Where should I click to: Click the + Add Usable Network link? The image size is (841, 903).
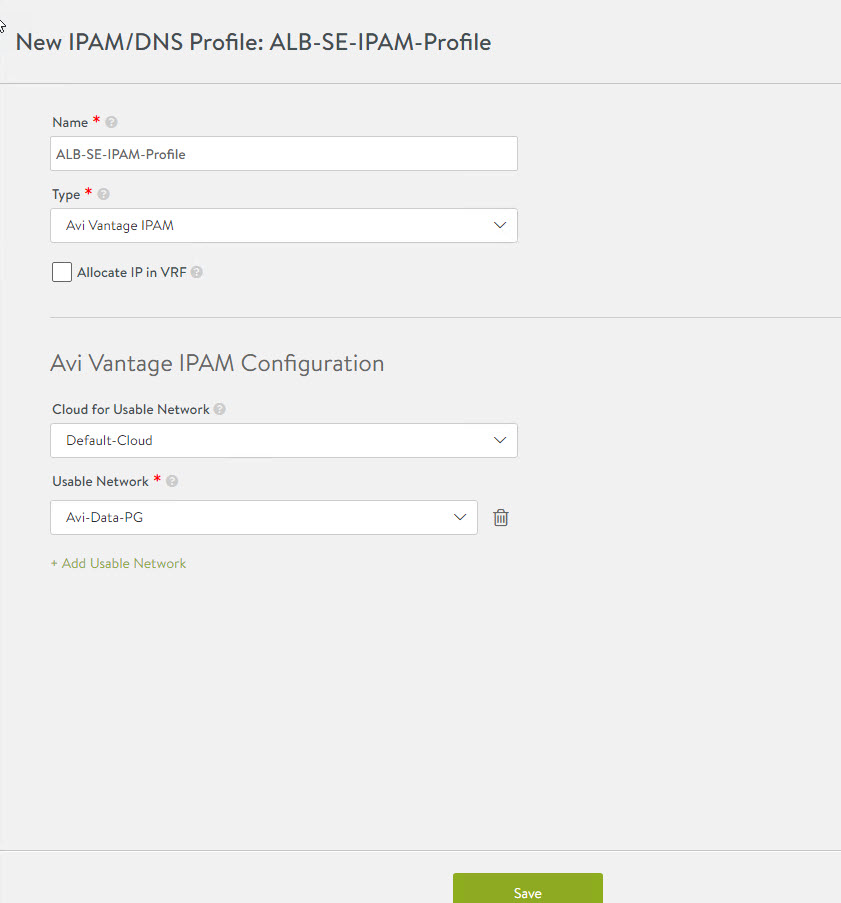coord(119,564)
